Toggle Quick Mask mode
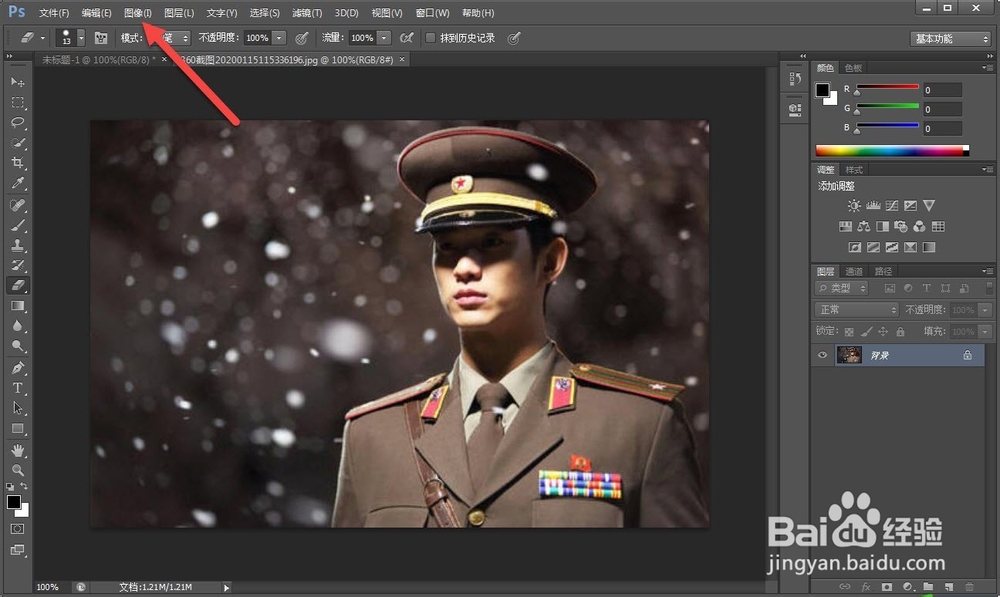 (x=17, y=529)
